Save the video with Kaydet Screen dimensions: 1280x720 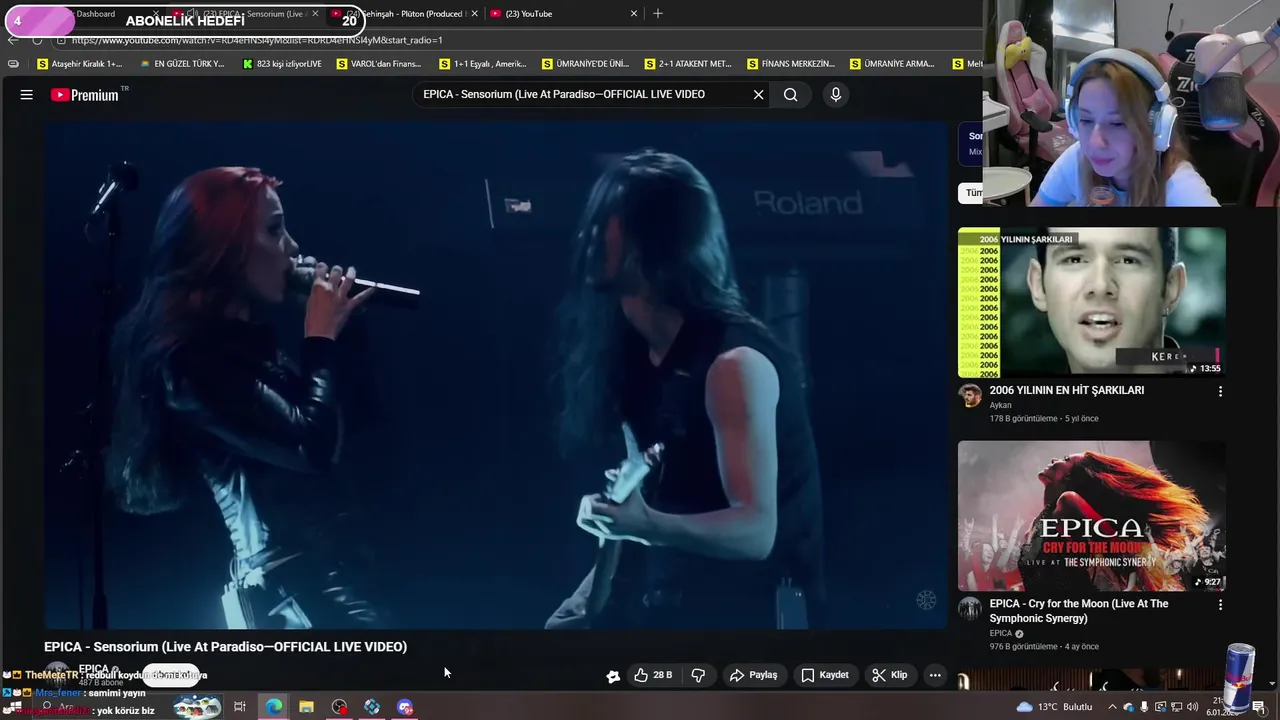[825, 675]
